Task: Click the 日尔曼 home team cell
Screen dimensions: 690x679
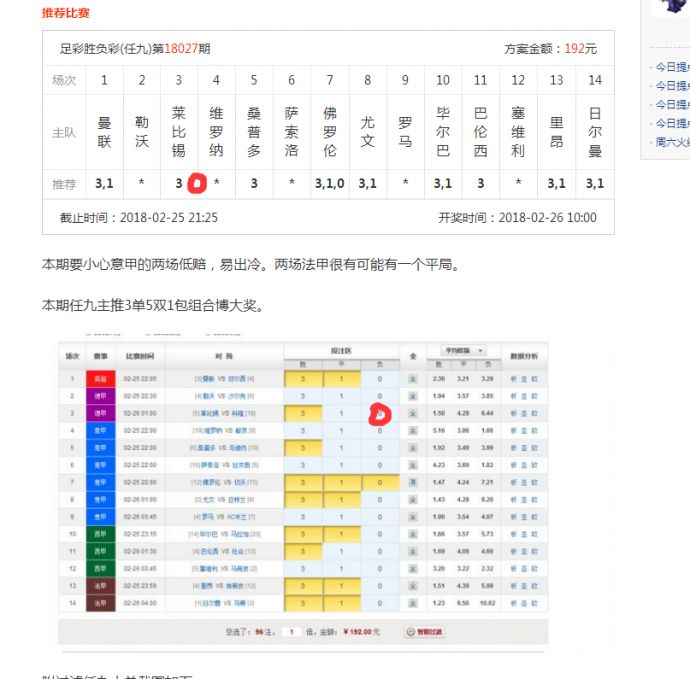Action: point(595,132)
